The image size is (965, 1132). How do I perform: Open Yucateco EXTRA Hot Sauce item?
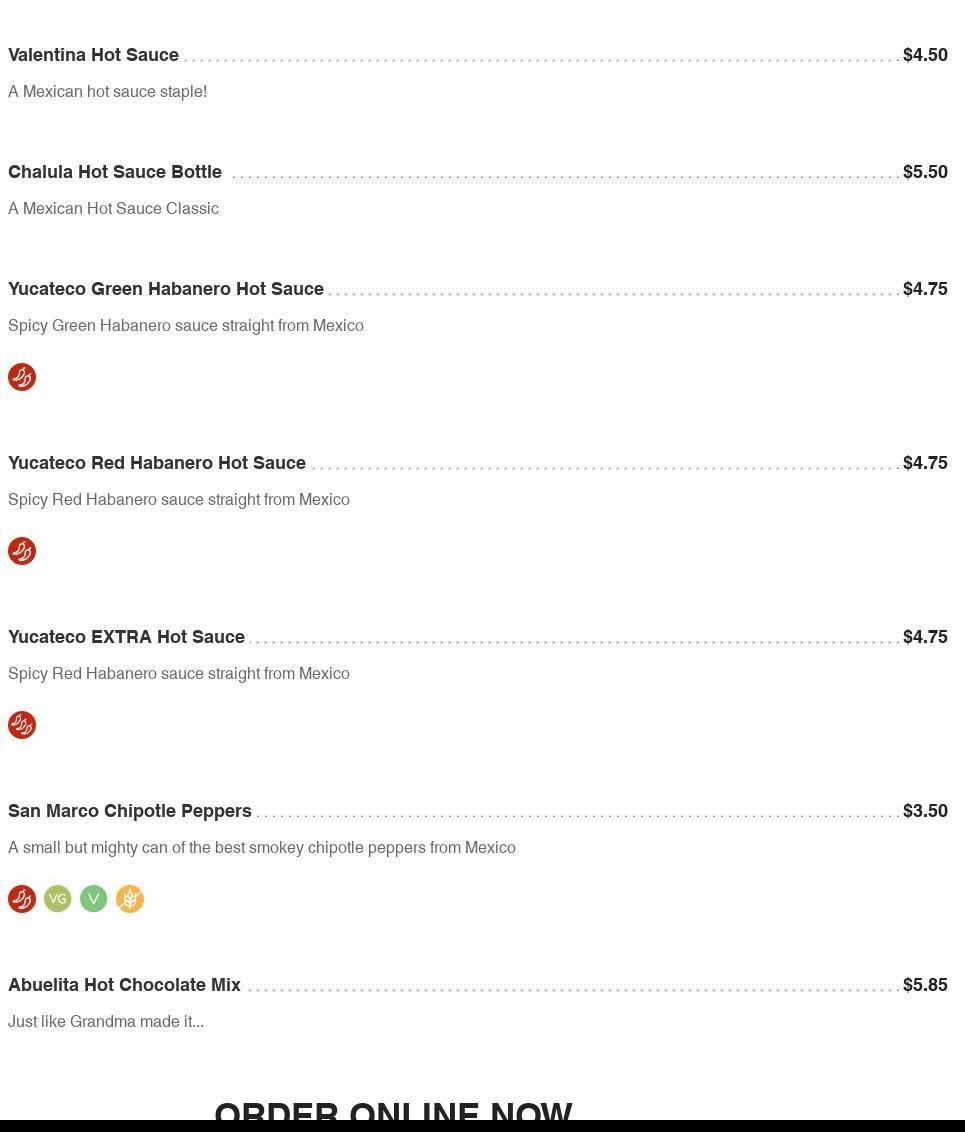pos(126,637)
